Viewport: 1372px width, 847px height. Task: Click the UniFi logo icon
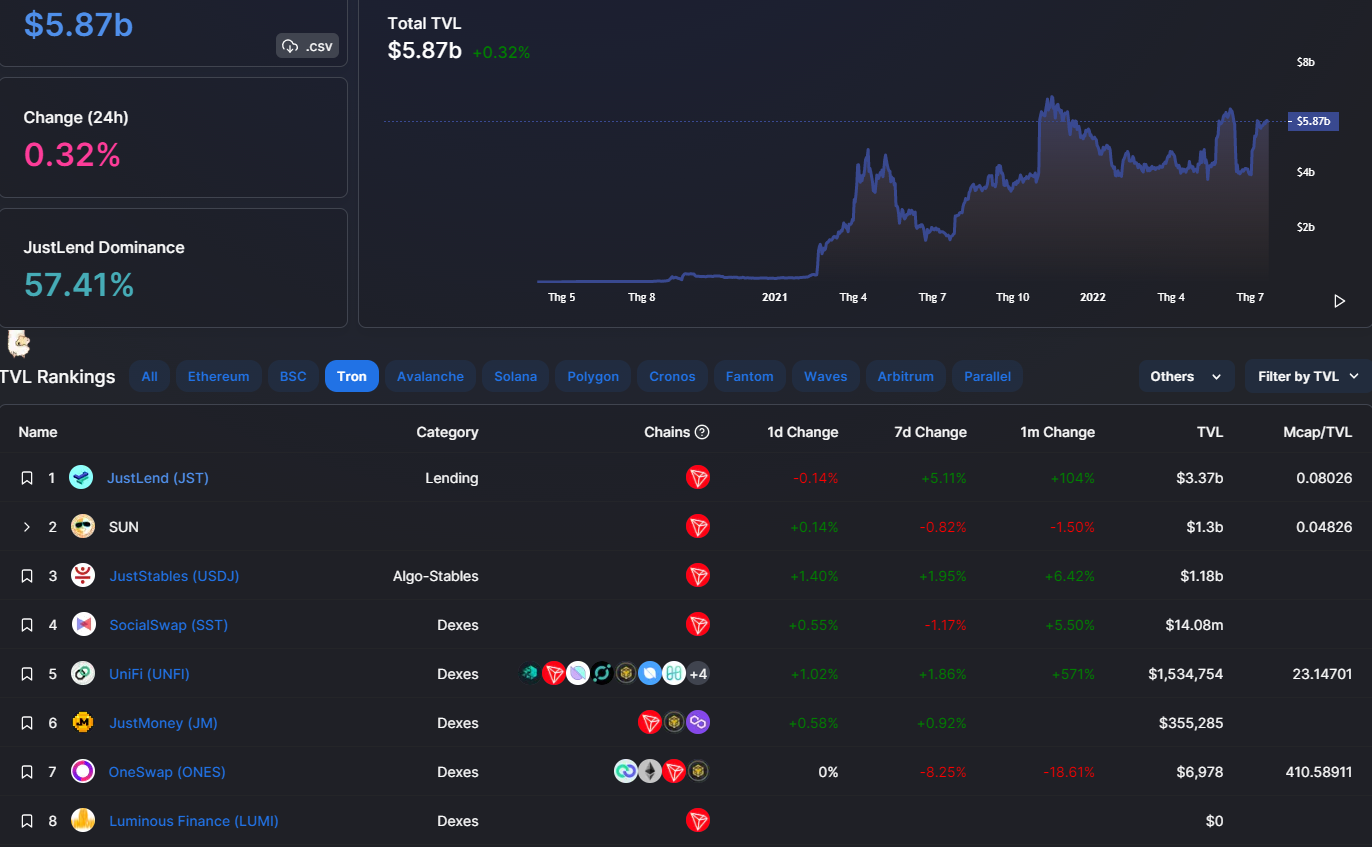coord(83,674)
